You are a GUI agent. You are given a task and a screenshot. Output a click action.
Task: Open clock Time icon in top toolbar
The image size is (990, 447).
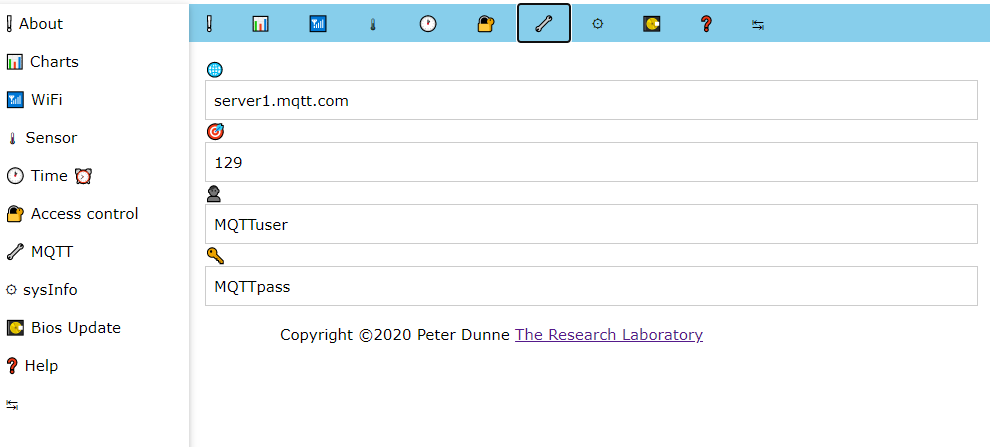pos(428,24)
